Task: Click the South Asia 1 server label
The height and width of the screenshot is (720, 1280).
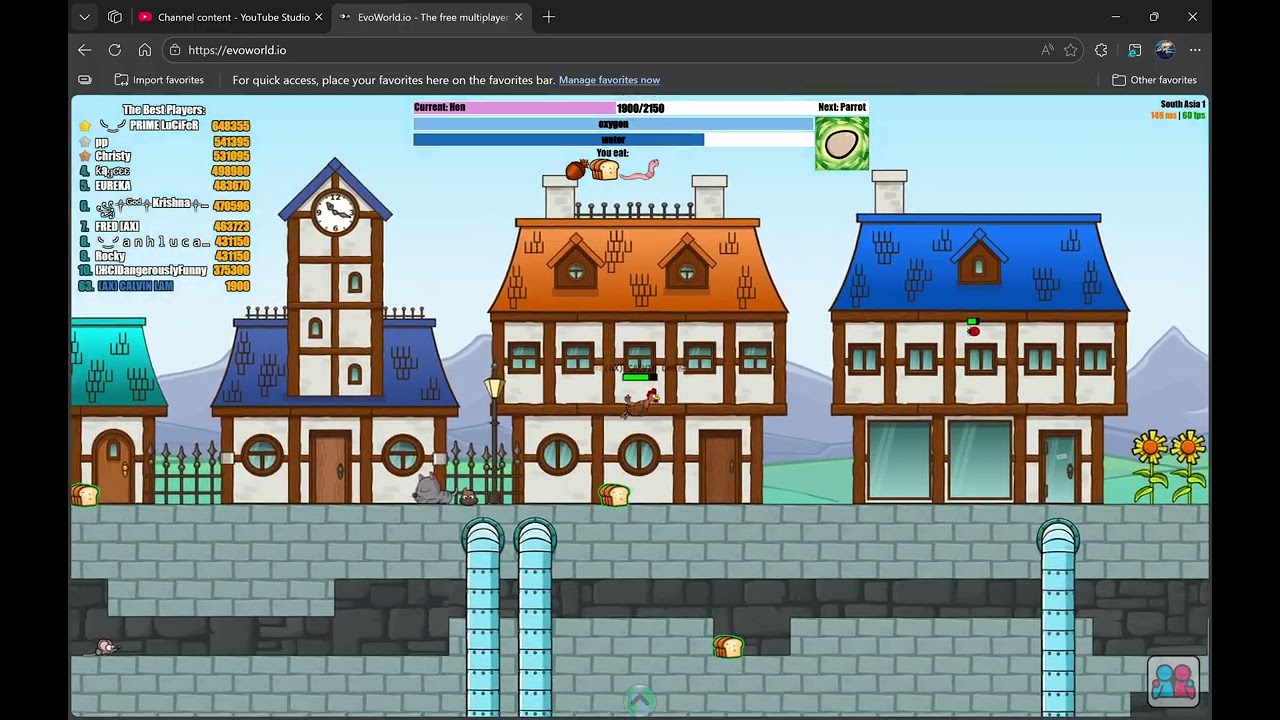Action: (x=1183, y=104)
